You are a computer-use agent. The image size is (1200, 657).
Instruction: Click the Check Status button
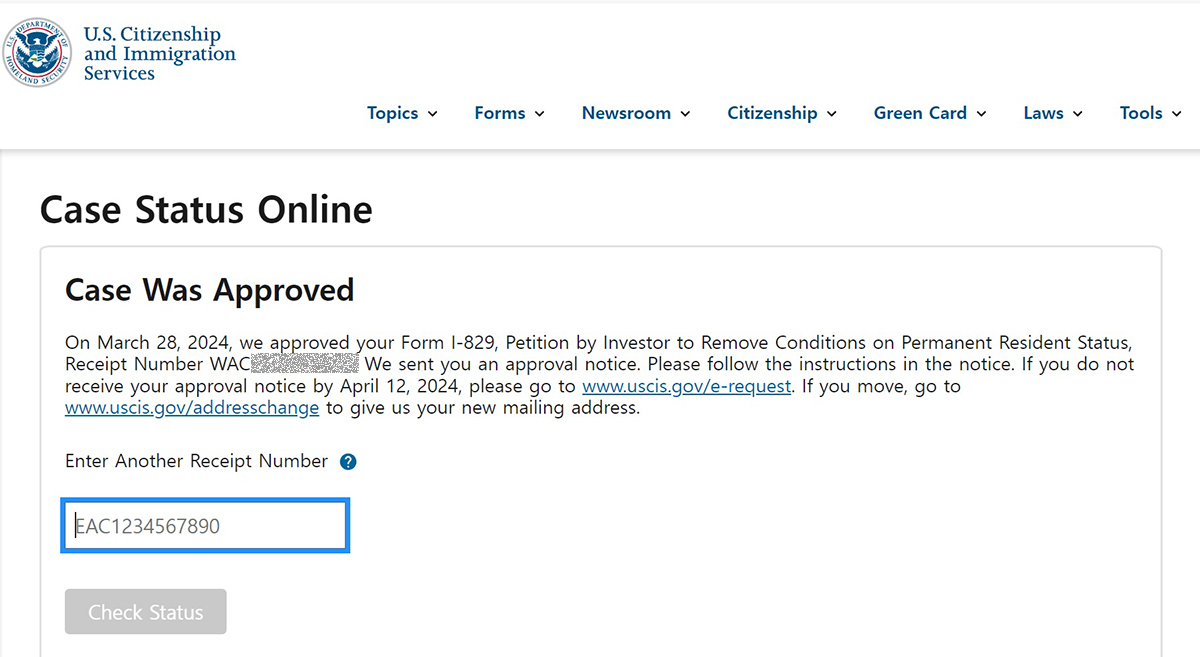click(x=146, y=612)
